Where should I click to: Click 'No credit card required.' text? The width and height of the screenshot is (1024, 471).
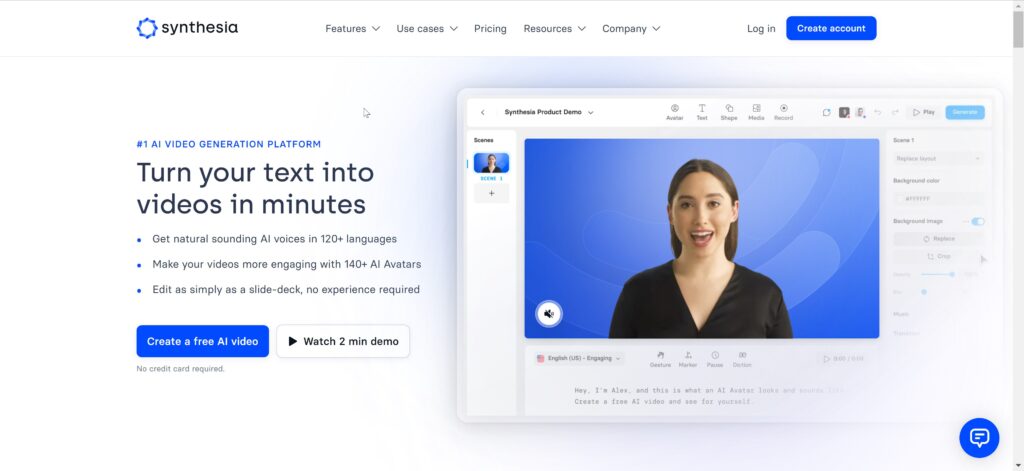tap(180, 369)
